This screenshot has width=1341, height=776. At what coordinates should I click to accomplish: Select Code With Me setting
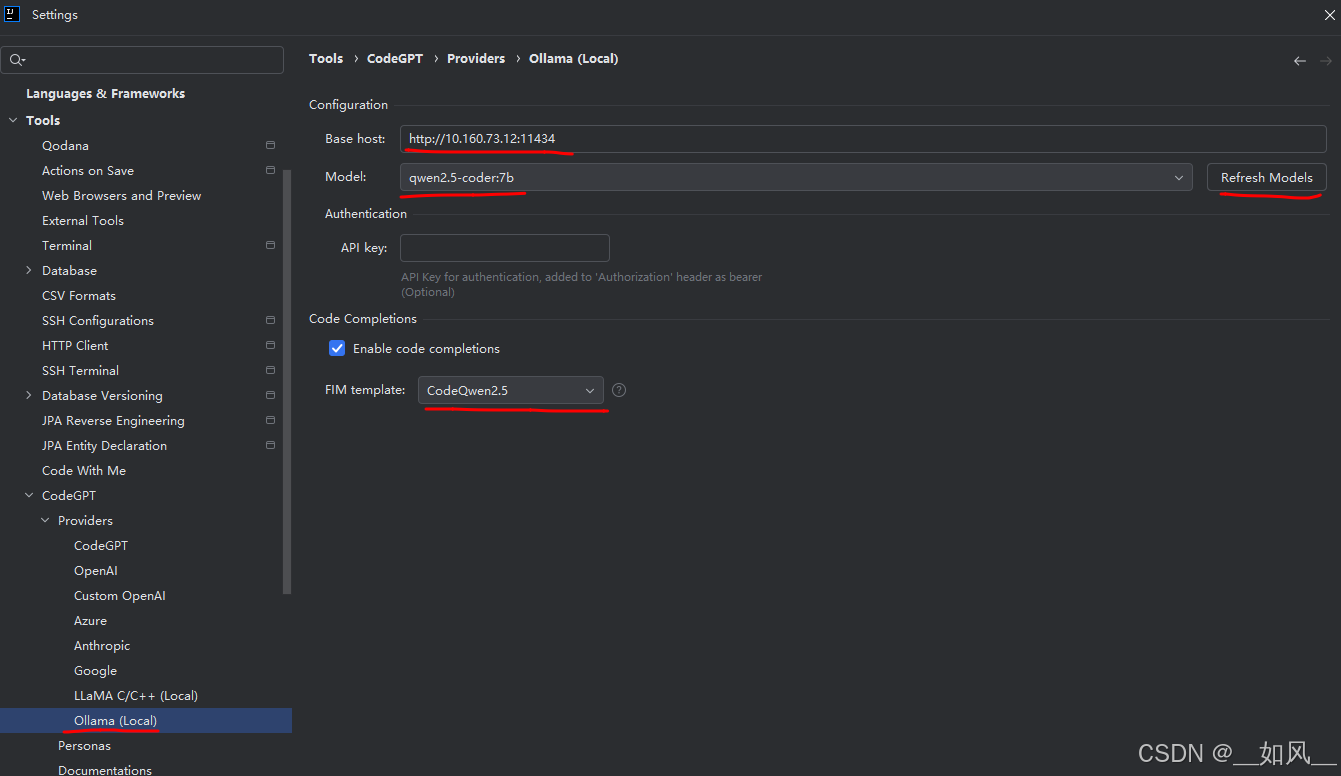[x=84, y=470]
